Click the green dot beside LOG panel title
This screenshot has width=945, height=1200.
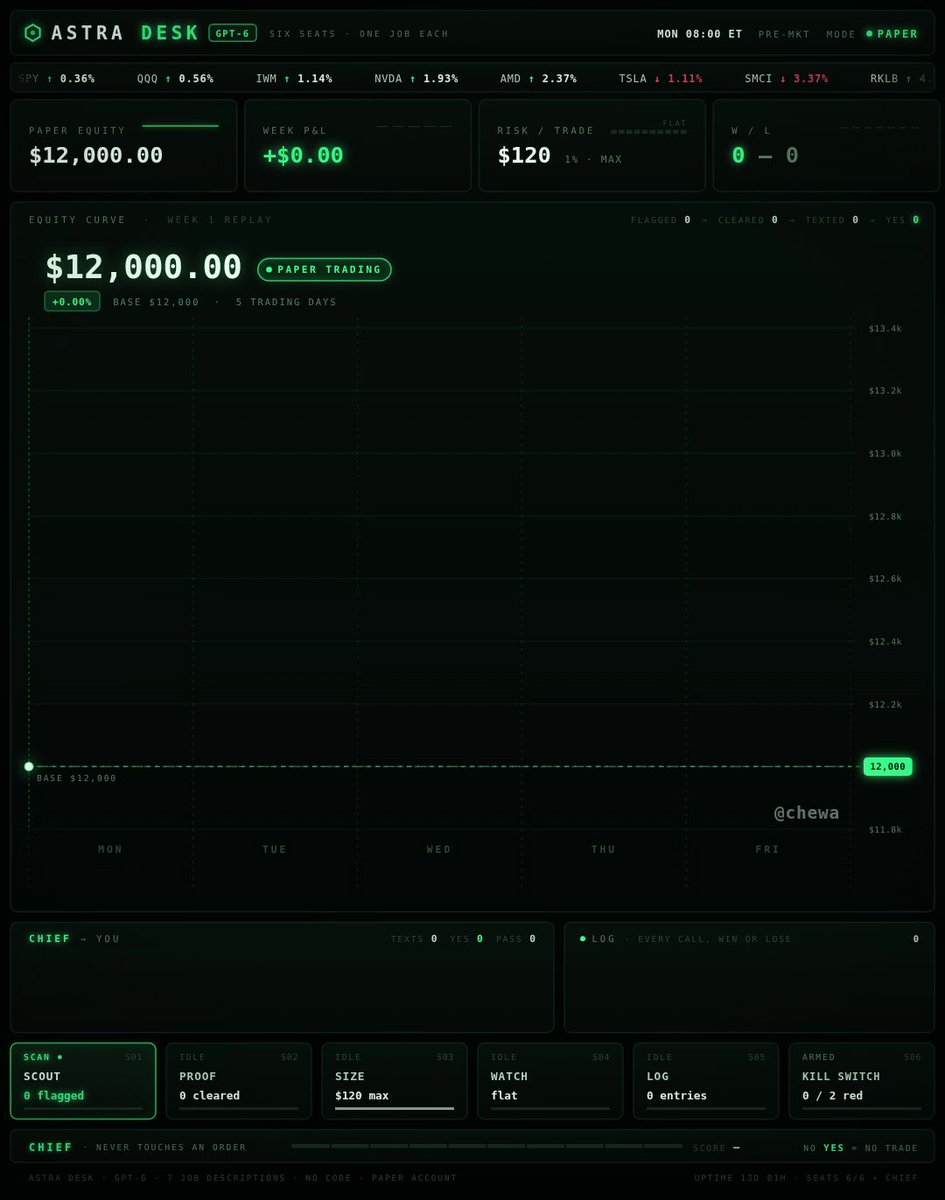click(x=582, y=939)
